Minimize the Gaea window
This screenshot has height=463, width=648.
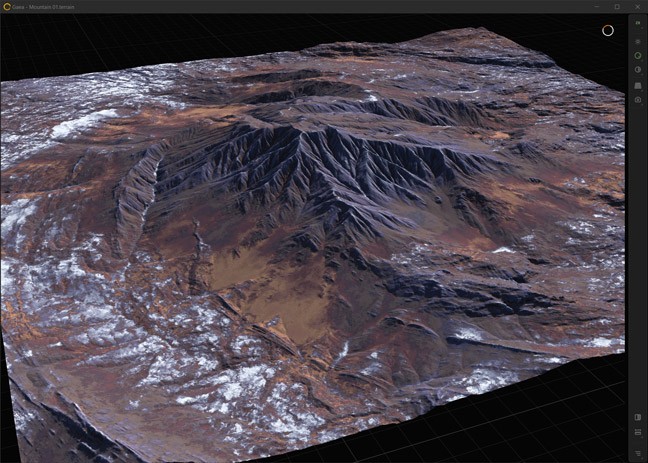point(597,6)
